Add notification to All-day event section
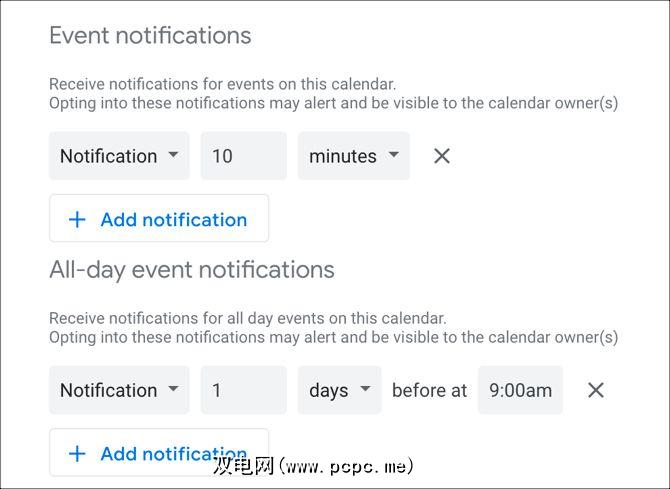The image size is (670, 489). pyautogui.click(x=159, y=453)
